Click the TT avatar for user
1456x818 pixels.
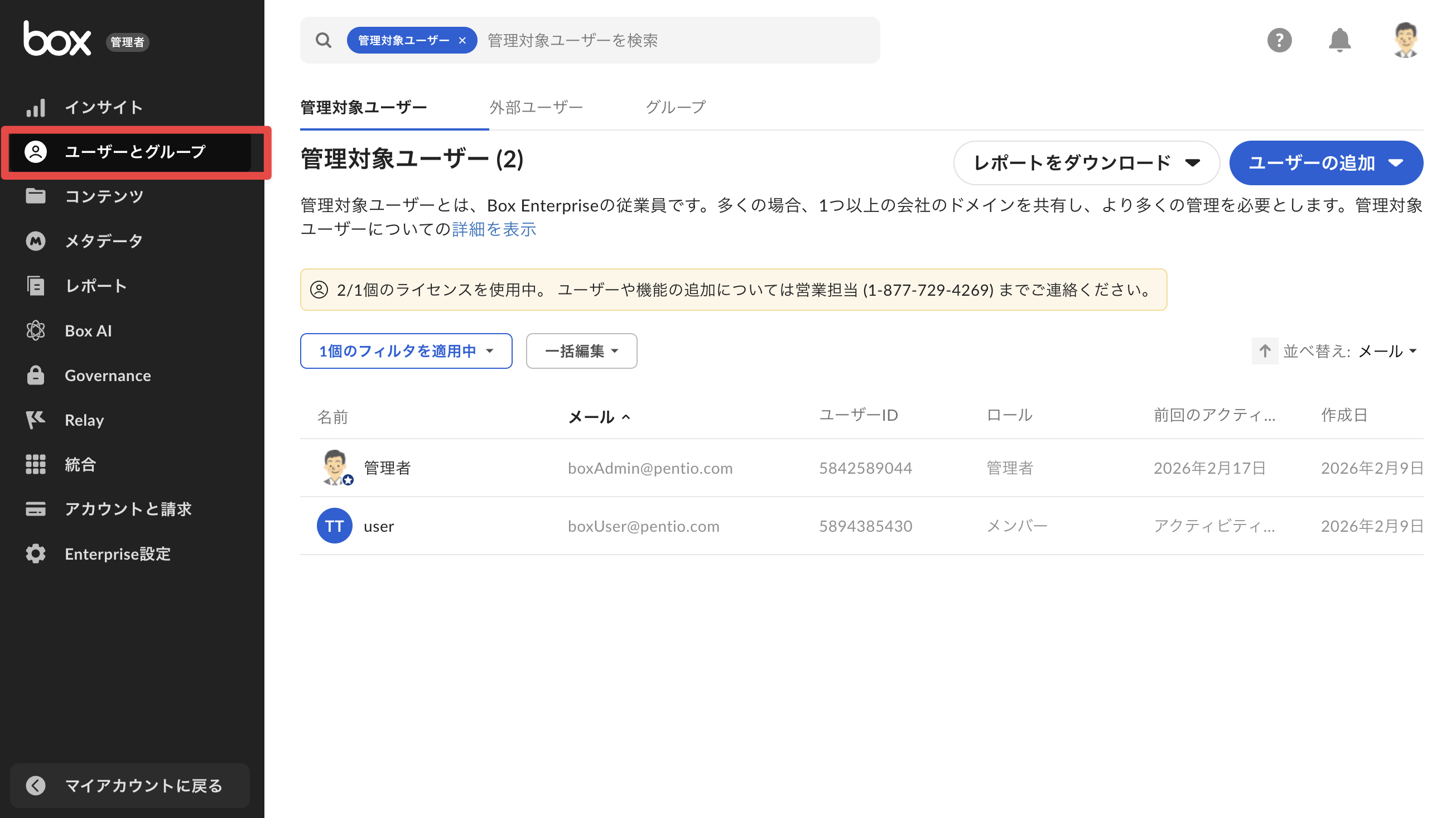[335, 526]
